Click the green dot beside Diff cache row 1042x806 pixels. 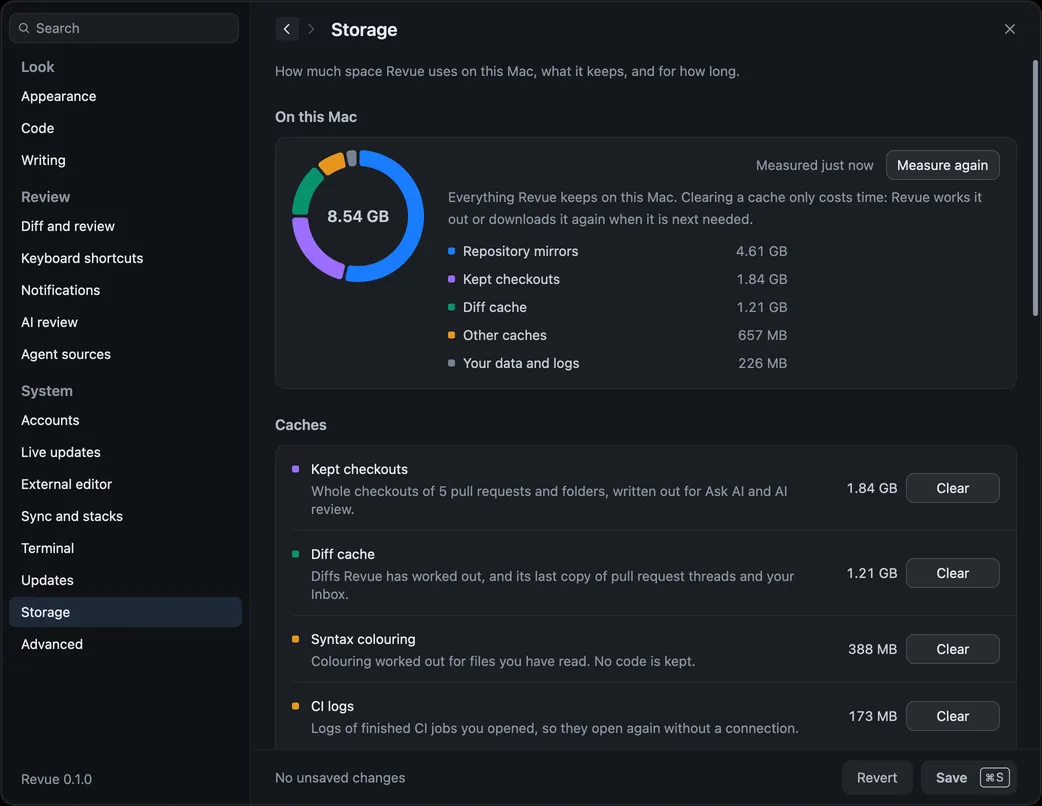coord(295,554)
